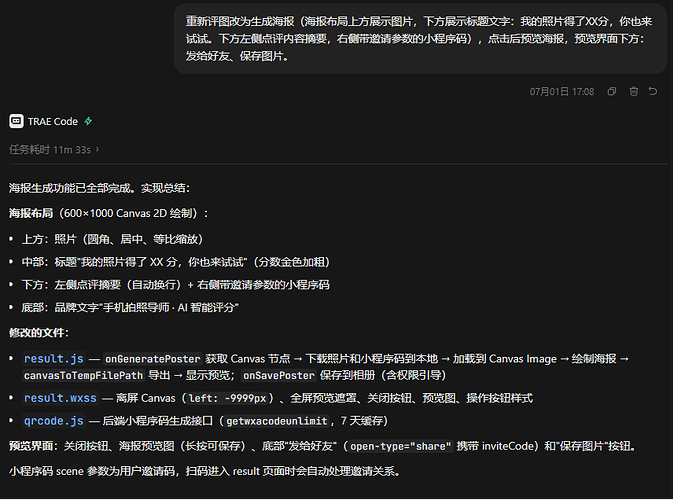Delete the message using trash icon
This screenshot has width=673, height=500.
tap(634, 91)
